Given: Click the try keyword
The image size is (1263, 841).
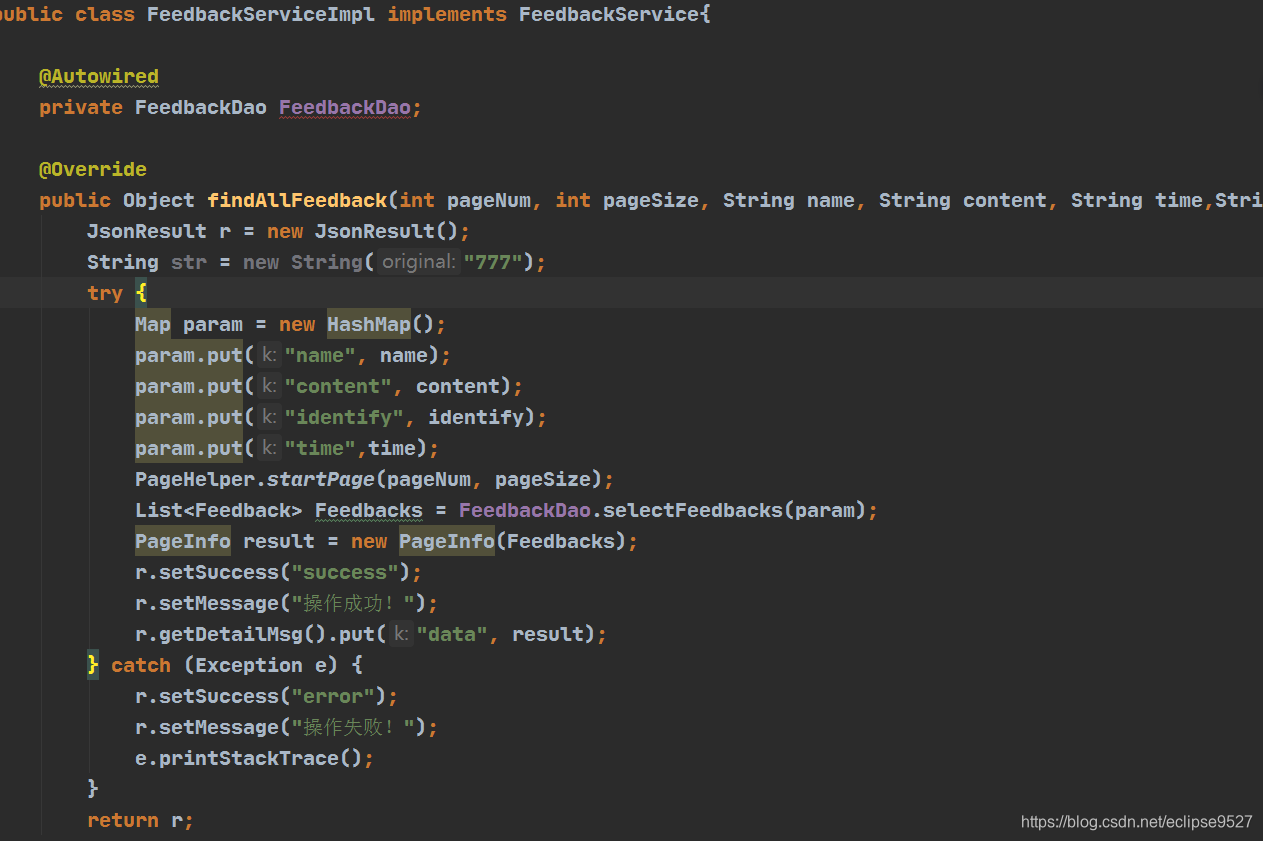Looking at the screenshot, I should 105,293.
